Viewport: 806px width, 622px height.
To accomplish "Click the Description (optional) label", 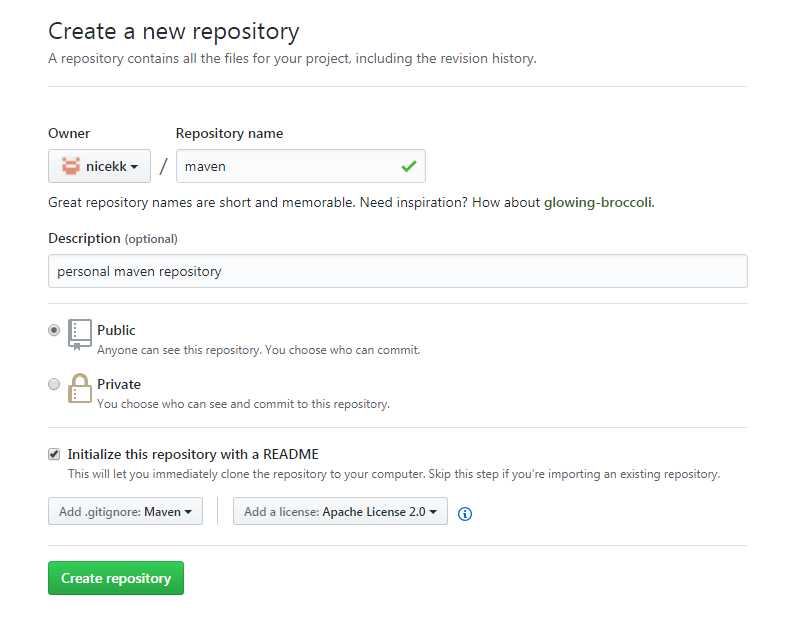I will coord(113,239).
